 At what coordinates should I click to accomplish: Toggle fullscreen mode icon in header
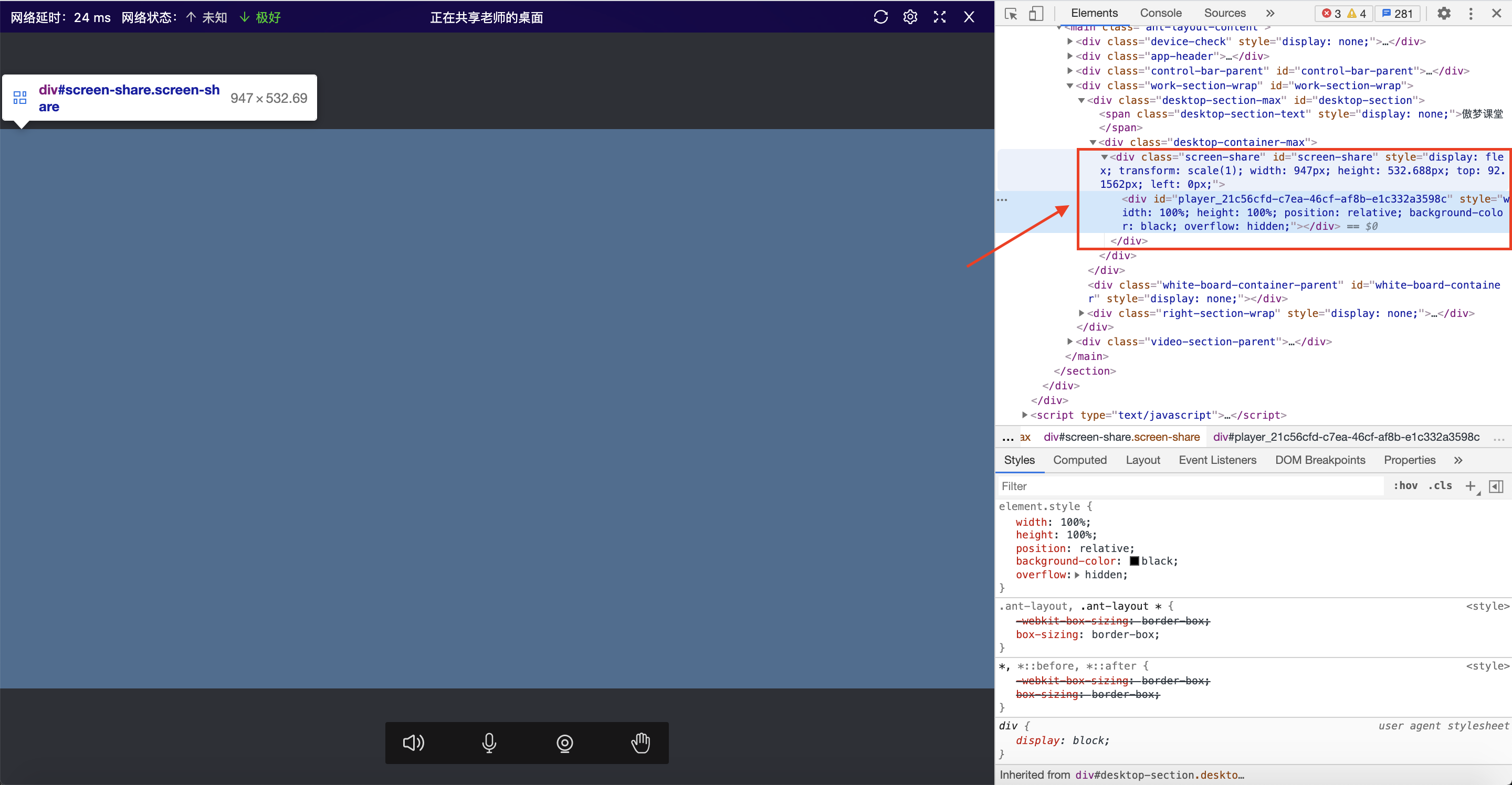[940, 17]
